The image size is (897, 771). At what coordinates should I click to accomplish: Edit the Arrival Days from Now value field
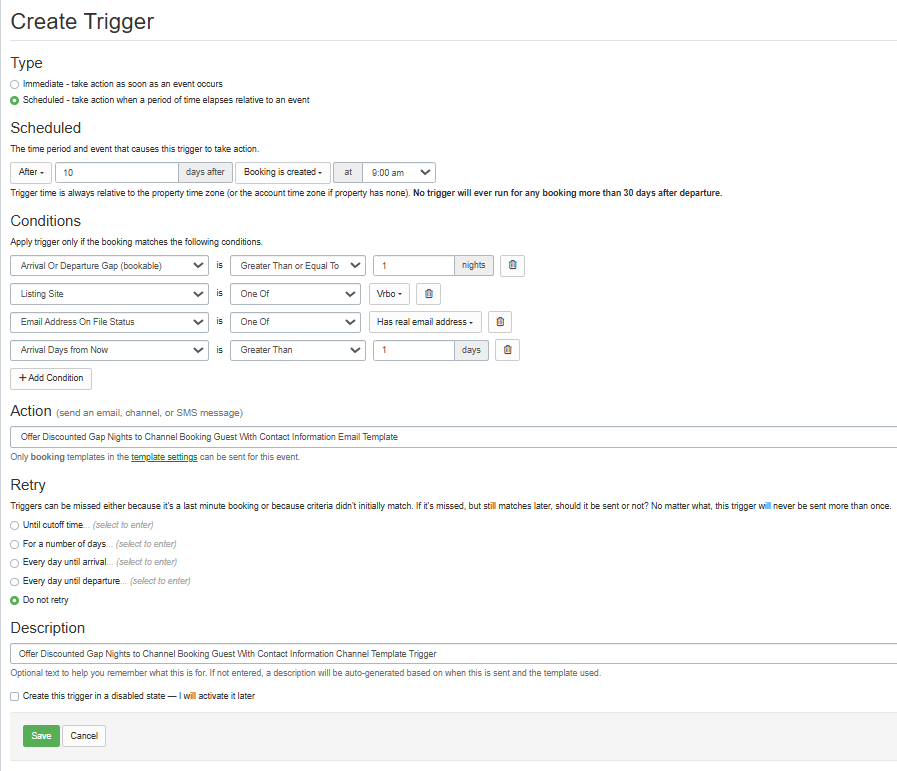pos(414,350)
